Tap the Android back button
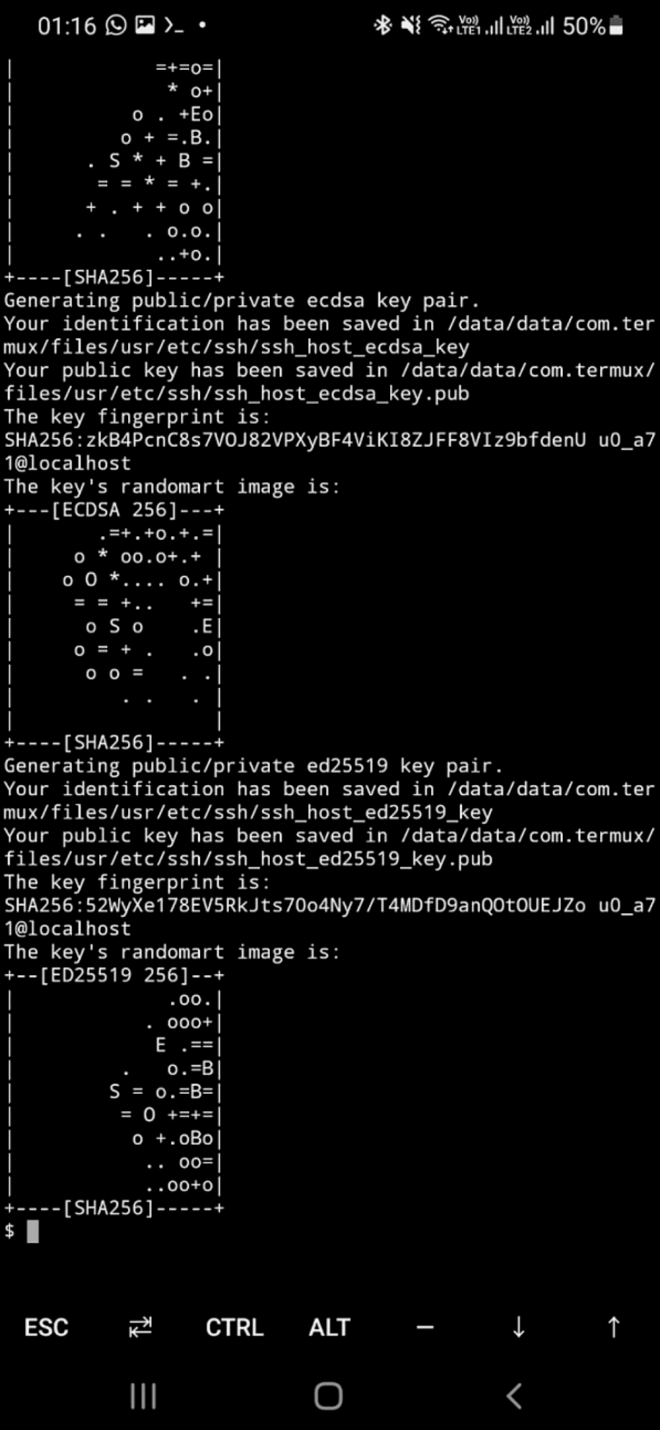Screen dimensions: 660x1430 pyautogui.click(x=514, y=1396)
